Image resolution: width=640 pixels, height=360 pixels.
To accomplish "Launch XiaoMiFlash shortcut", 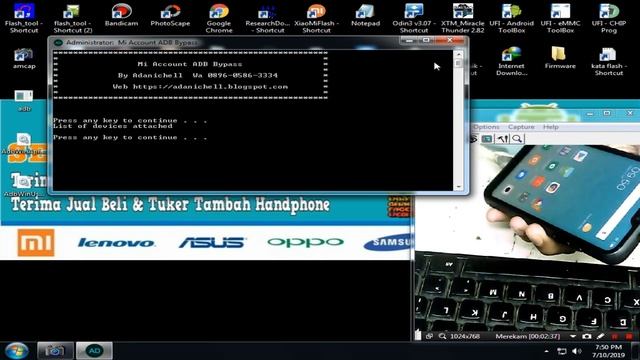I will 316,18.
